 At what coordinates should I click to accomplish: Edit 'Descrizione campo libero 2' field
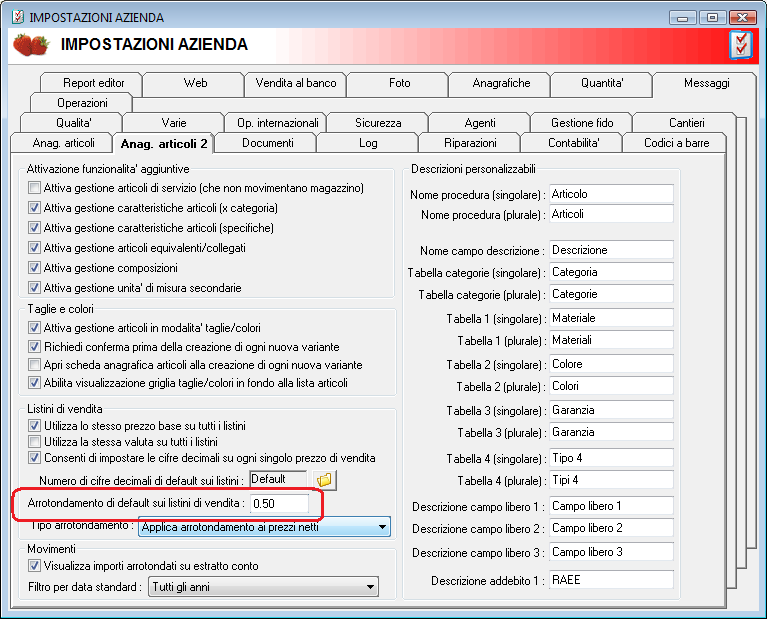611,527
